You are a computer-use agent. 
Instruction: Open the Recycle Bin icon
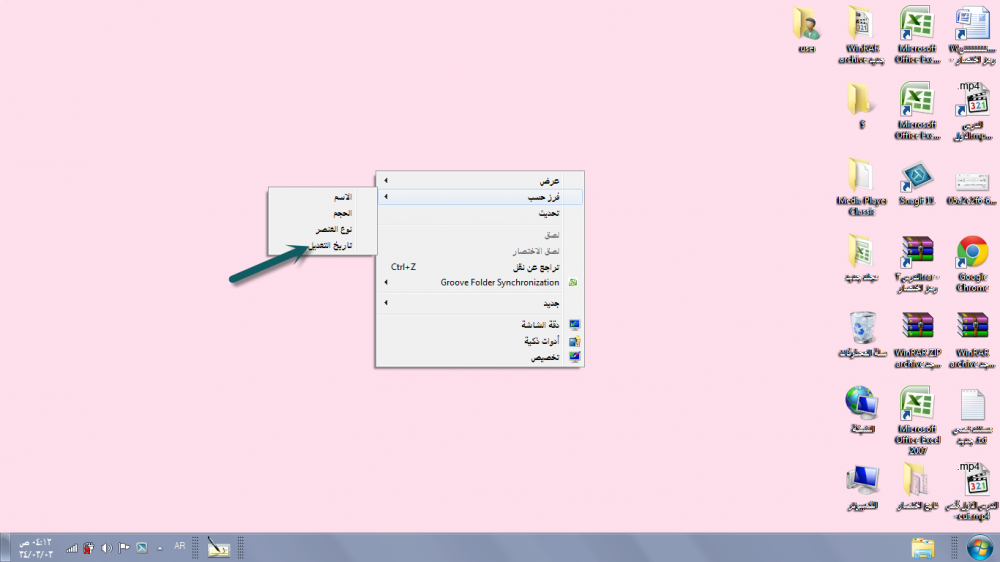(860, 328)
